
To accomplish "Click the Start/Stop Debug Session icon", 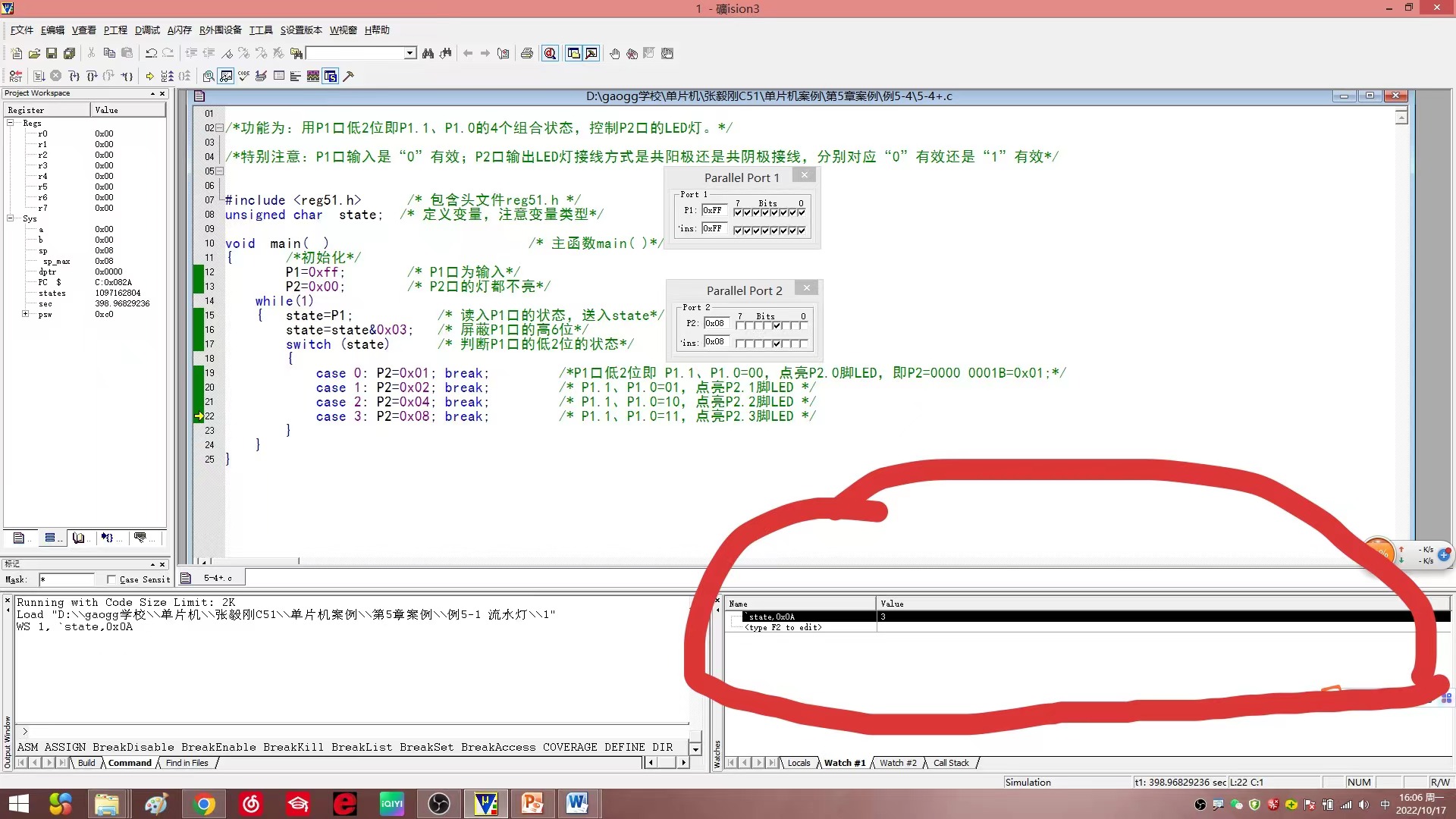I will click(x=551, y=53).
